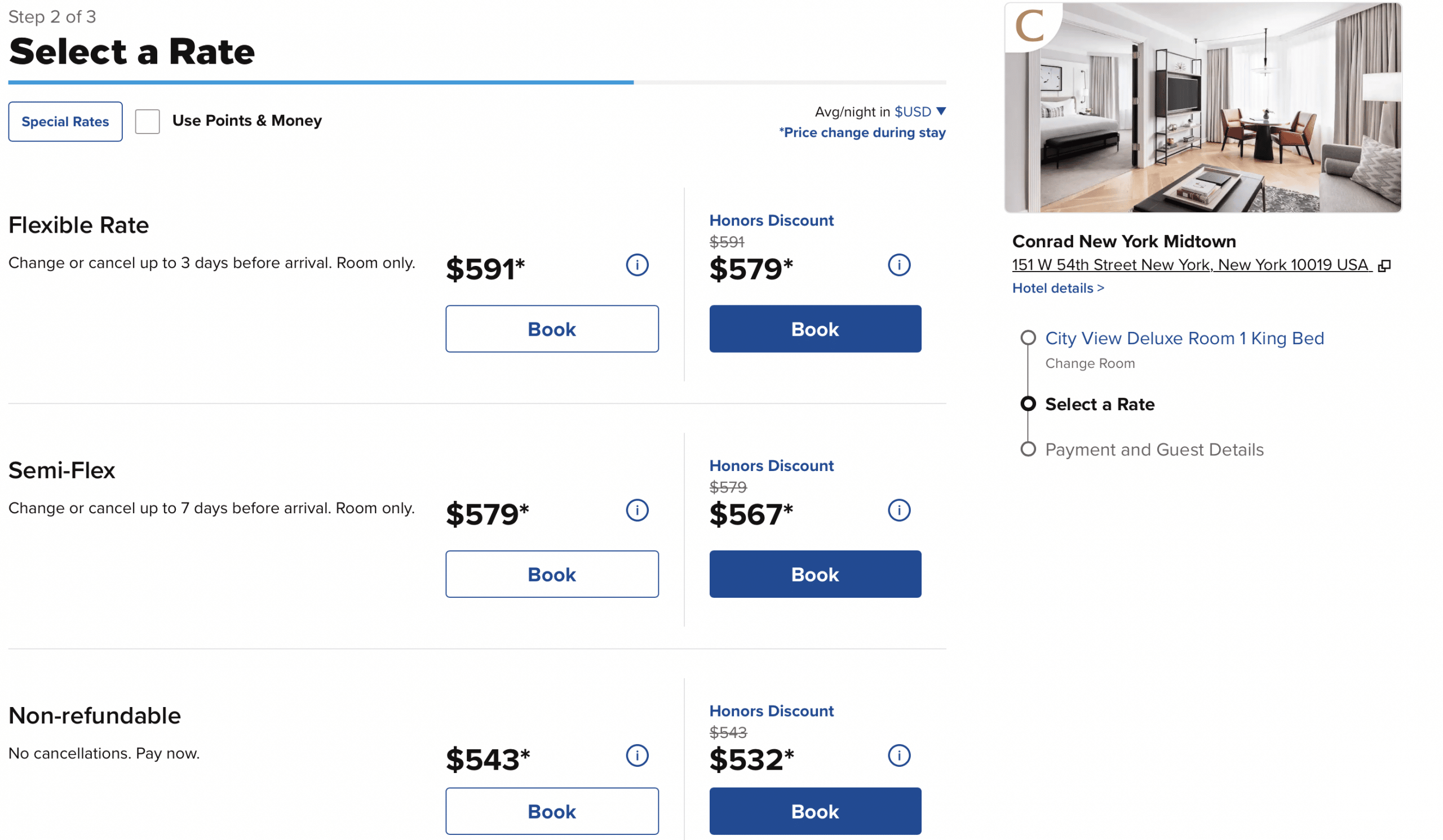This screenshot has height=840, width=1443.
Task: Open info icon for Flexible Honors $579 price
Action: (898, 265)
